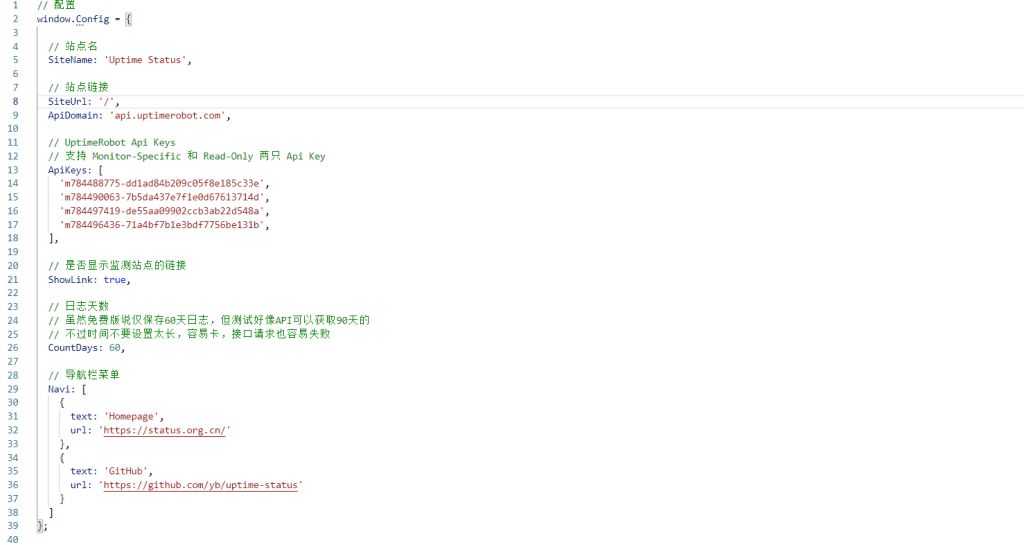Image resolution: width=1024 pixels, height=545 pixels.
Task: Click the comment '站点链接'
Action: (78, 87)
